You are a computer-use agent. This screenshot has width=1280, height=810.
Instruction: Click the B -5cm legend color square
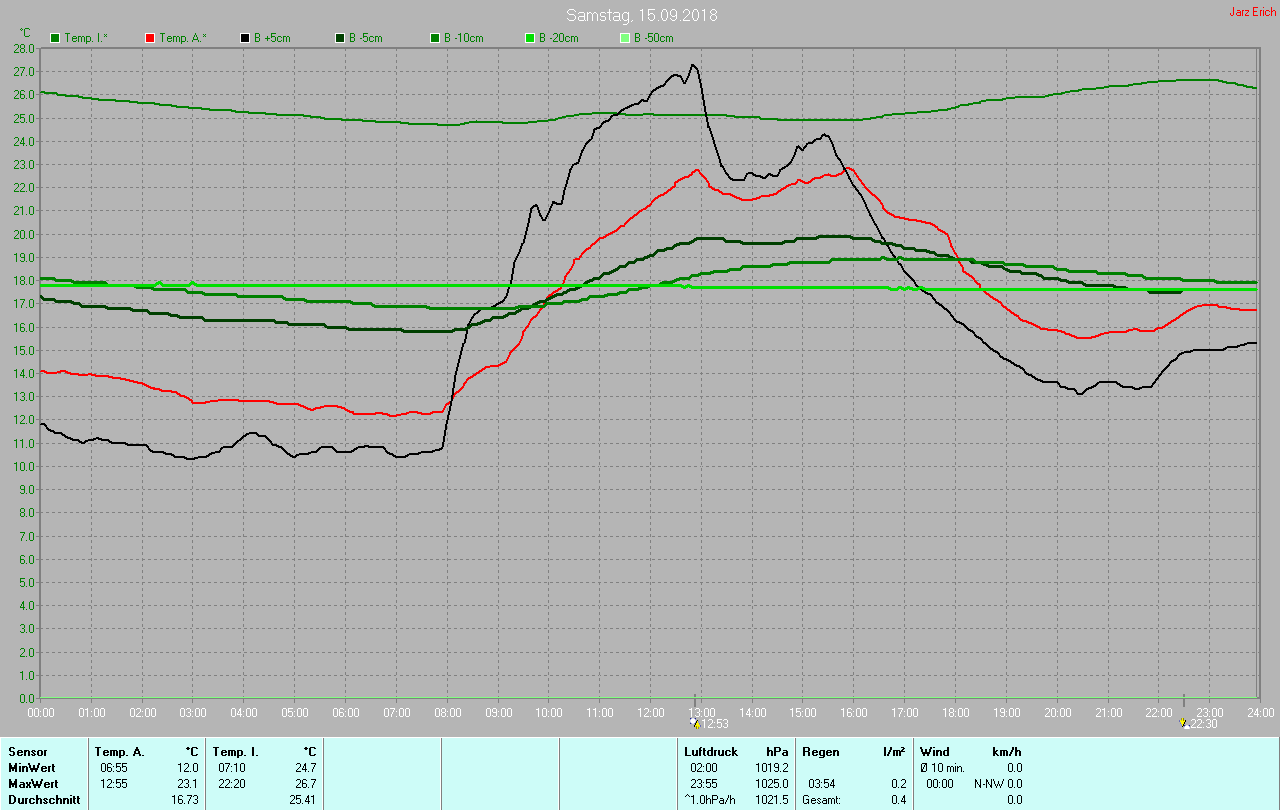(340, 38)
